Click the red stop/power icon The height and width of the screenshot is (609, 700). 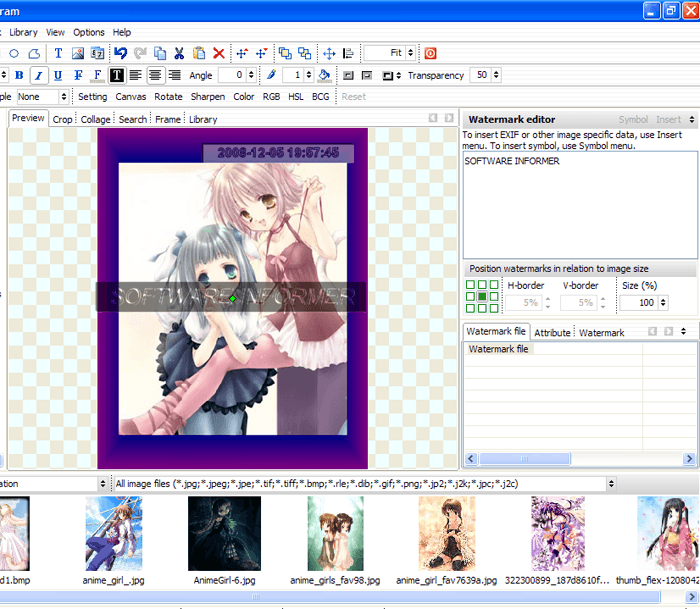tap(430, 54)
